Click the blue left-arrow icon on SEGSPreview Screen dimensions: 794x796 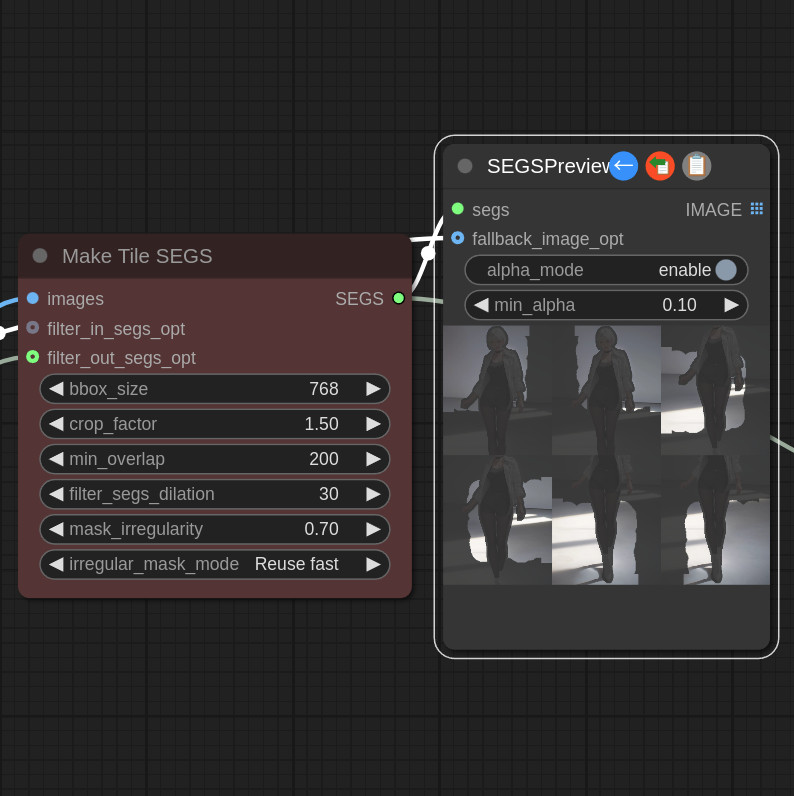click(x=623, y=166)
